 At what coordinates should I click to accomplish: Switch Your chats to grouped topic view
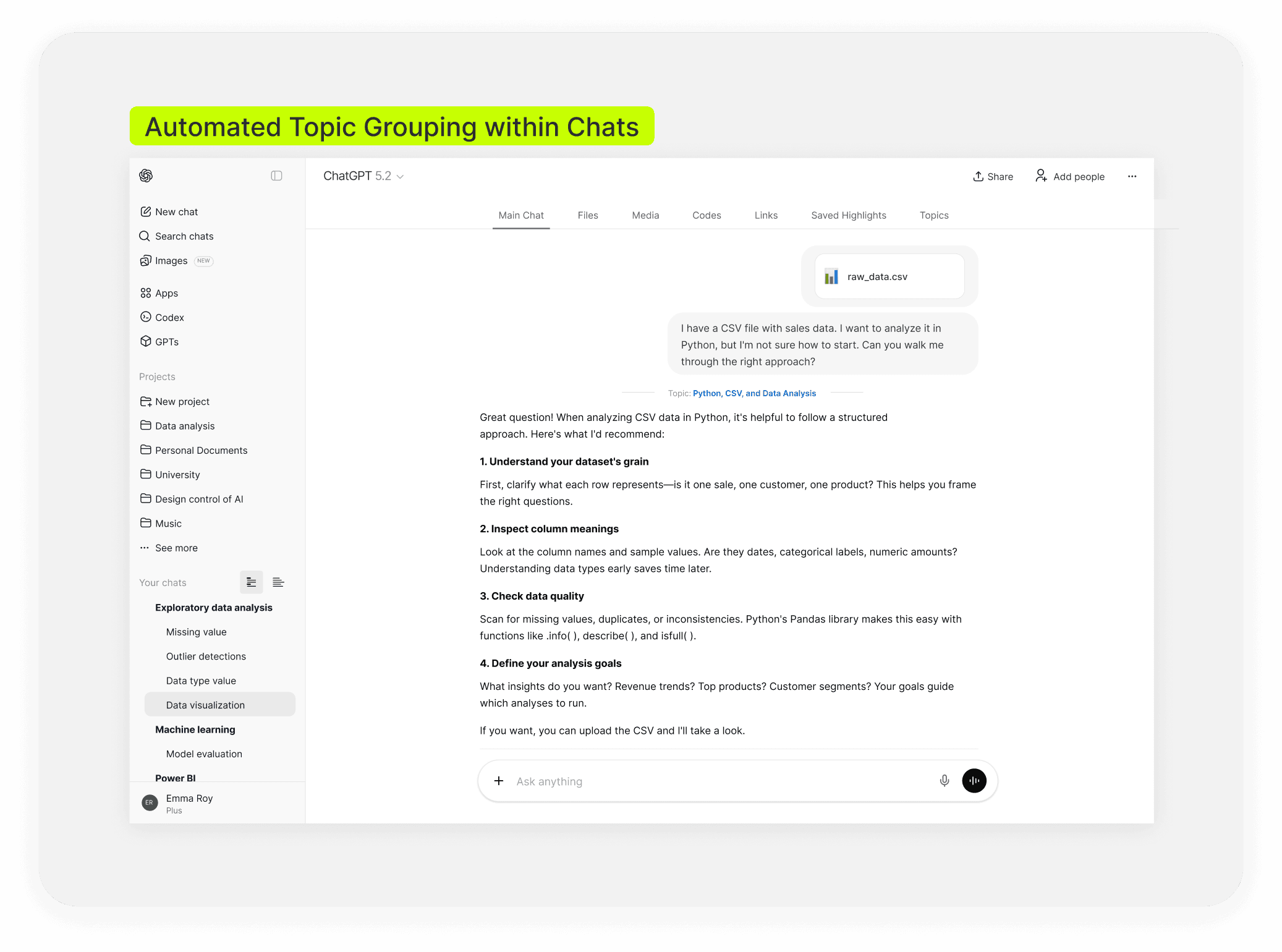[251, 582]
